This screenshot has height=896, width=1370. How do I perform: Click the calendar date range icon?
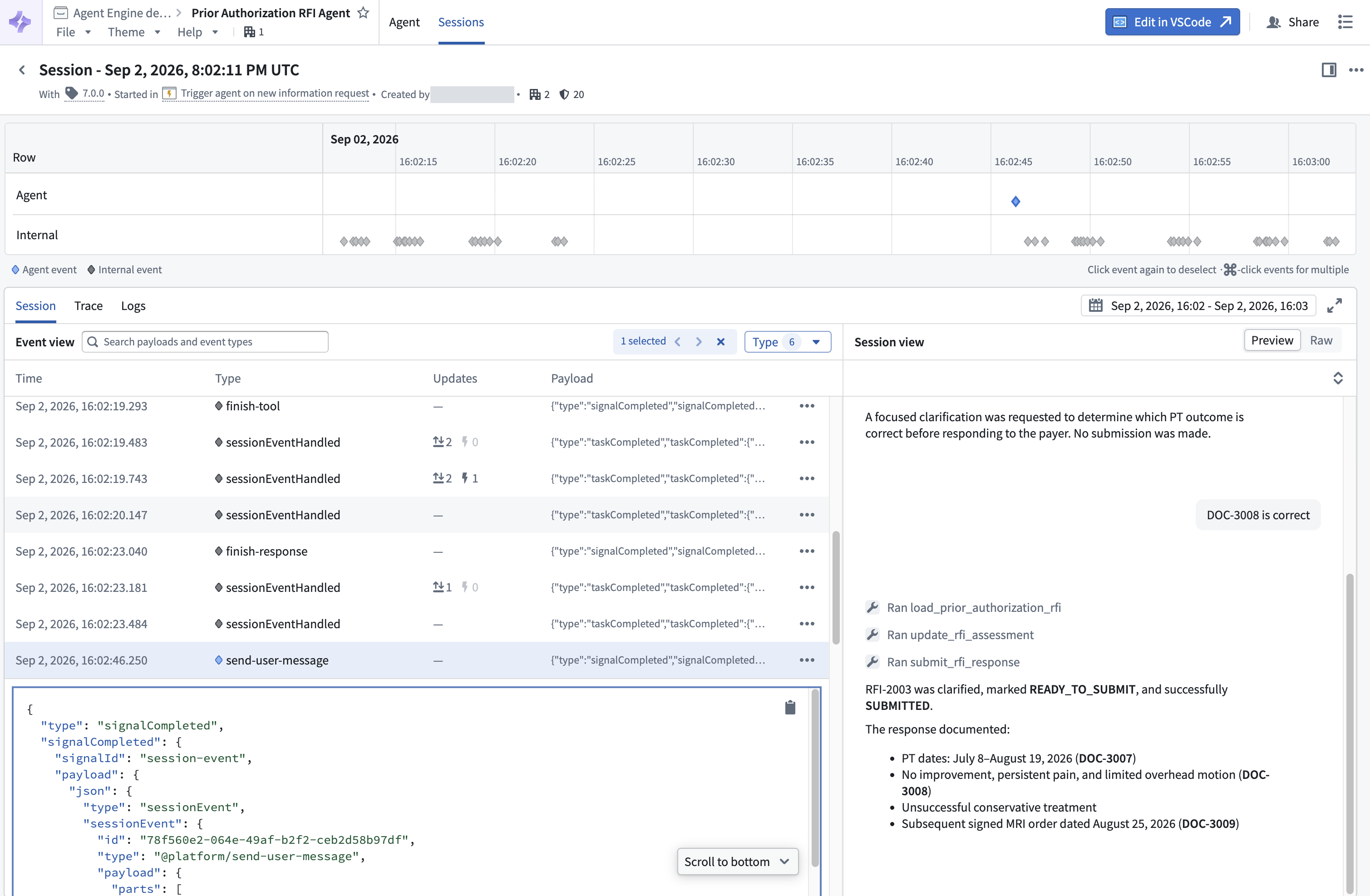pos(1095,305)
